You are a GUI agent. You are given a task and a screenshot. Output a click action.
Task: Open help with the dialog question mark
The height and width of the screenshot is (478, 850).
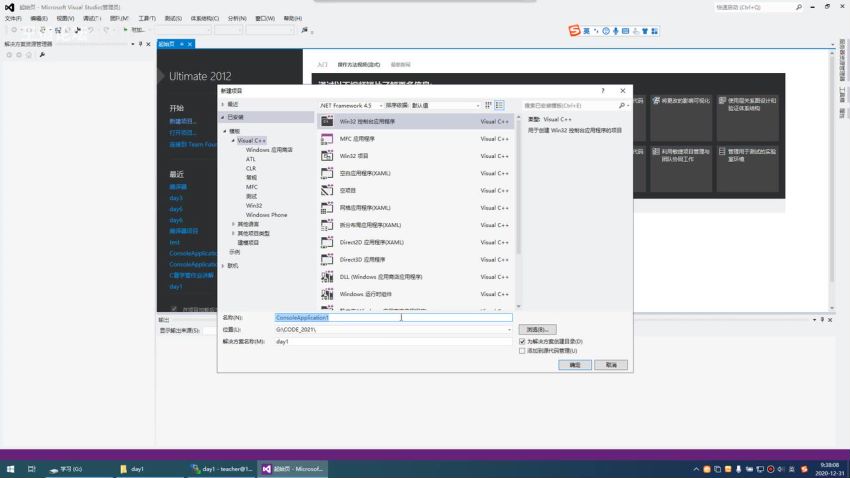603,91
